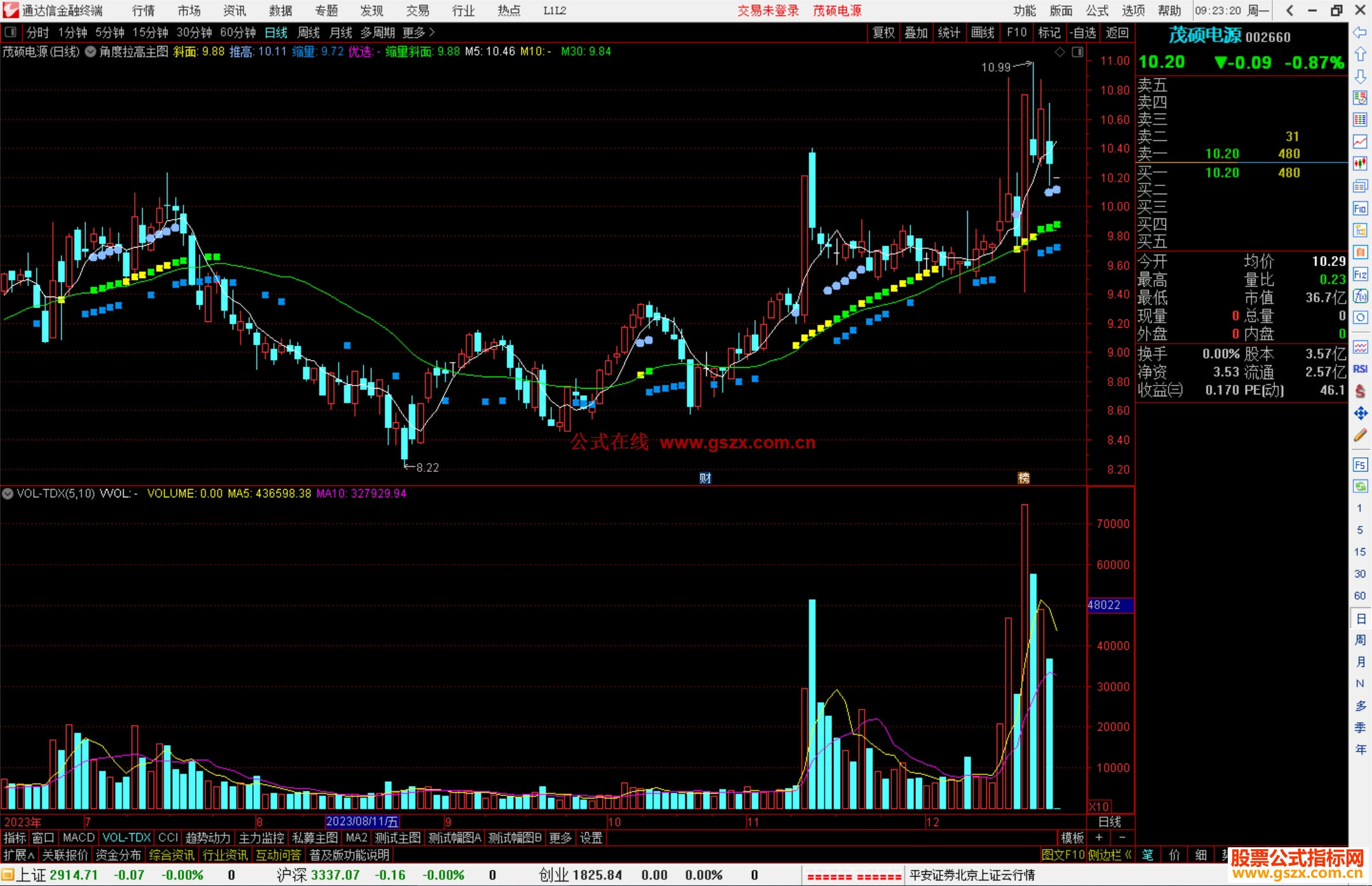Open the F12 sidebar icon
The width and height of the screenshot is (1372, 886).
click(1360, 274)
